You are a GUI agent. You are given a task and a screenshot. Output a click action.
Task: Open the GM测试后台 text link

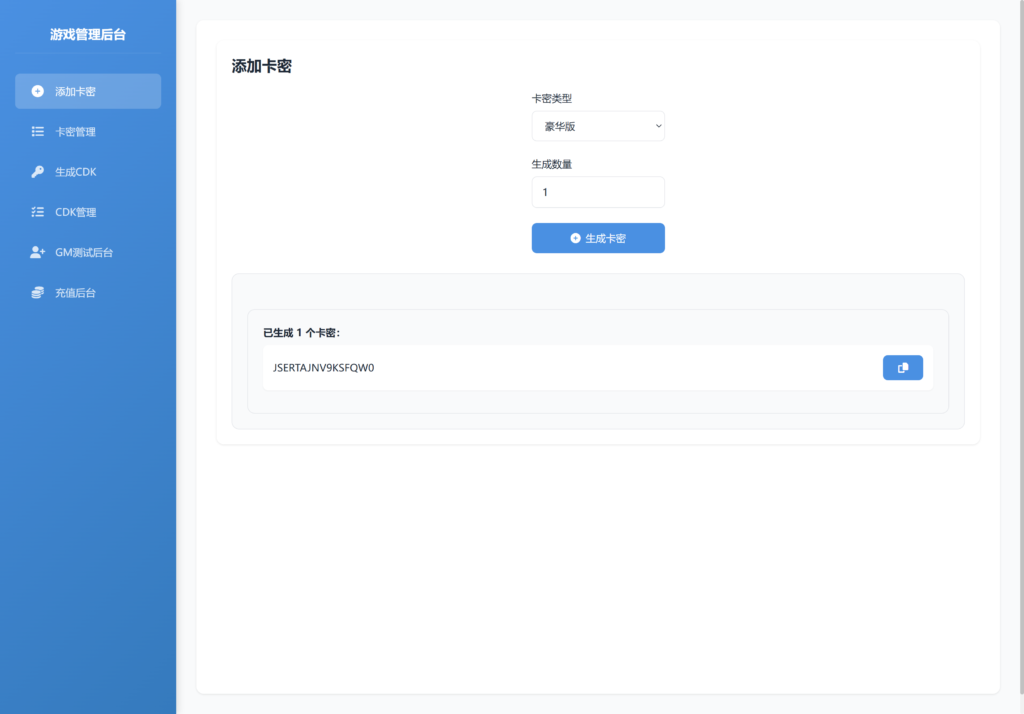pyautogui.click(x=84, y=253)
